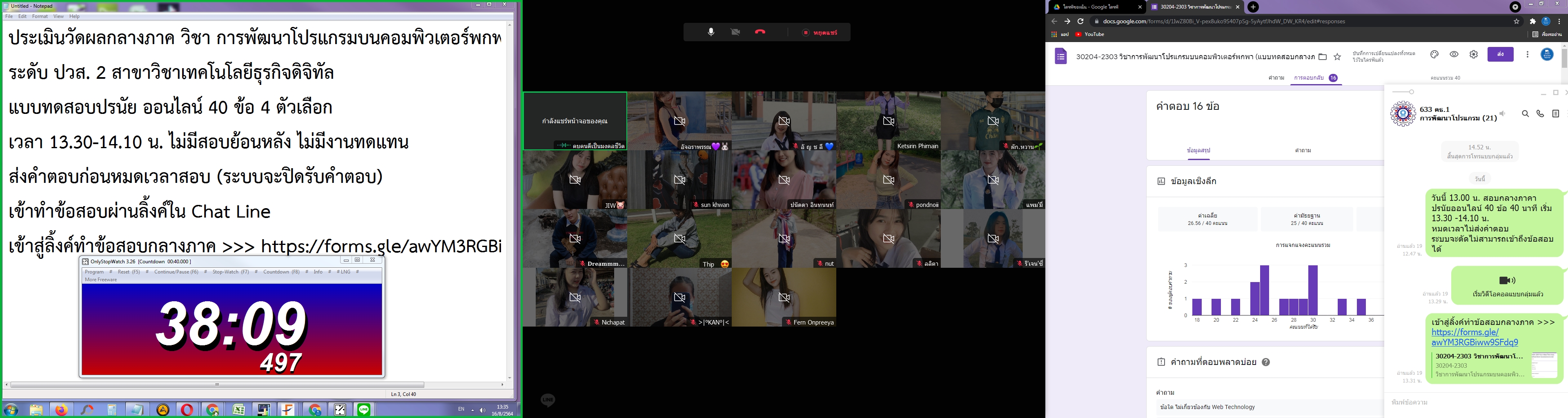Open Windows Explorer from the taskbar
Image resolution: width=1568 pixels, height=418 pixels.
(x=36, y=410)
